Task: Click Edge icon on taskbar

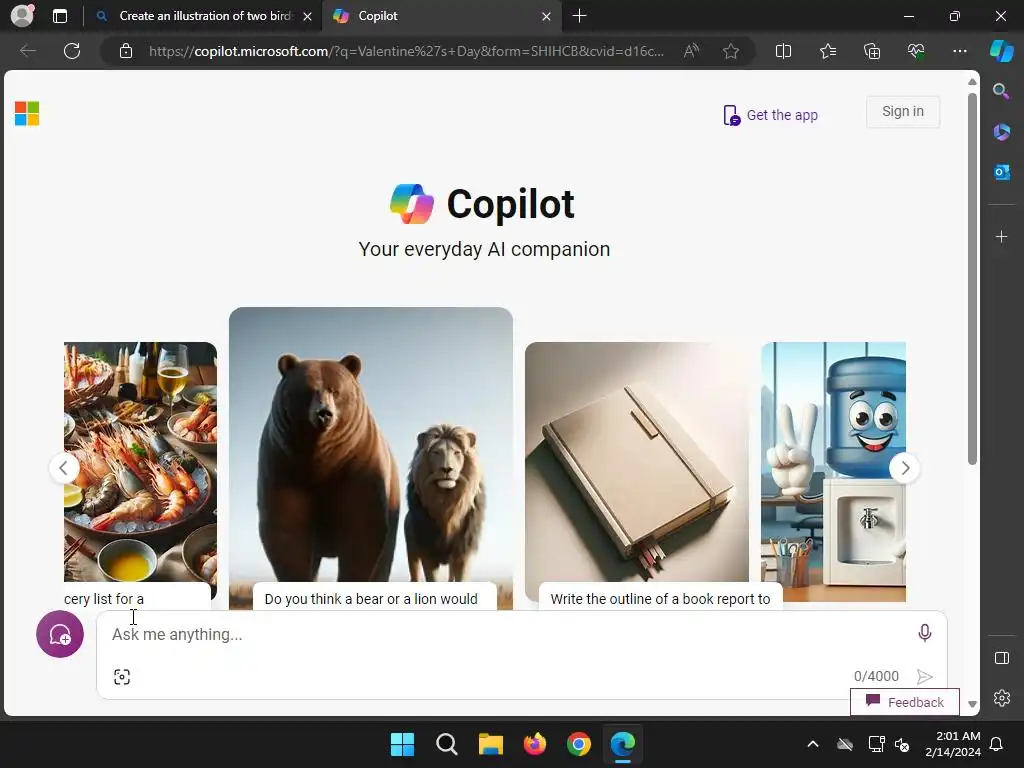Action: [622, 744]
